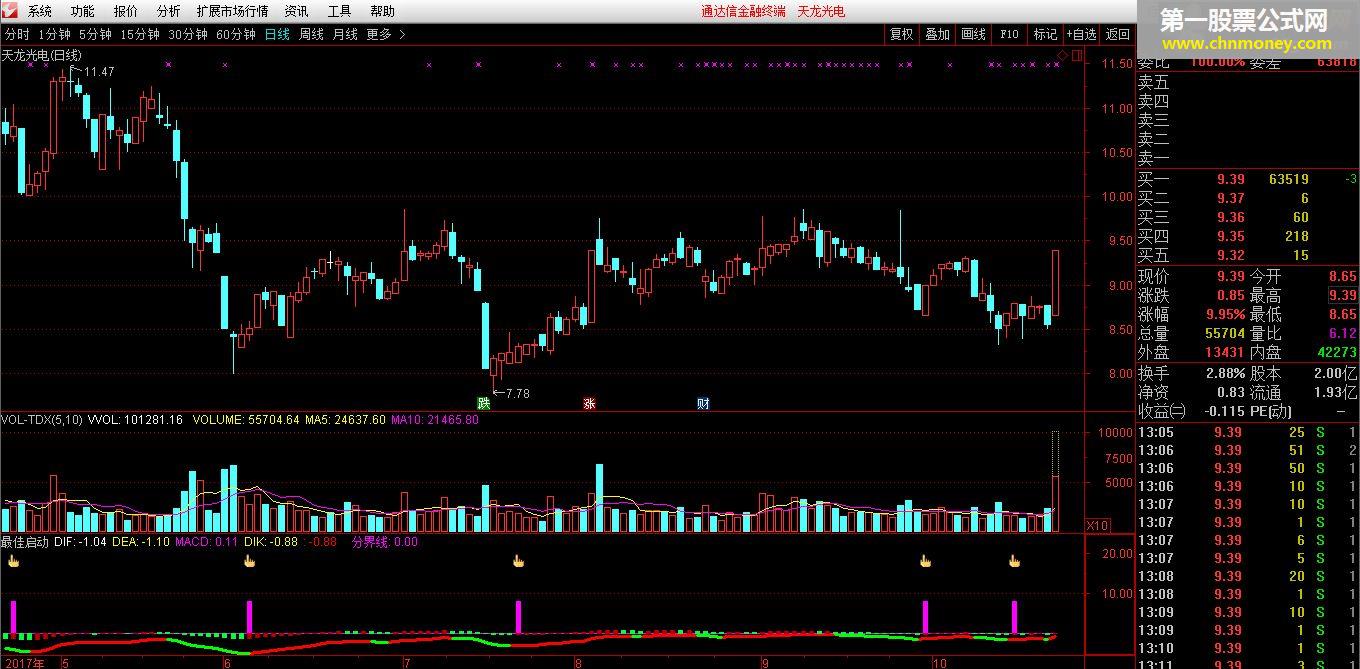
Task: Click the hand signal icon near month 6
Action: [249, 561]
